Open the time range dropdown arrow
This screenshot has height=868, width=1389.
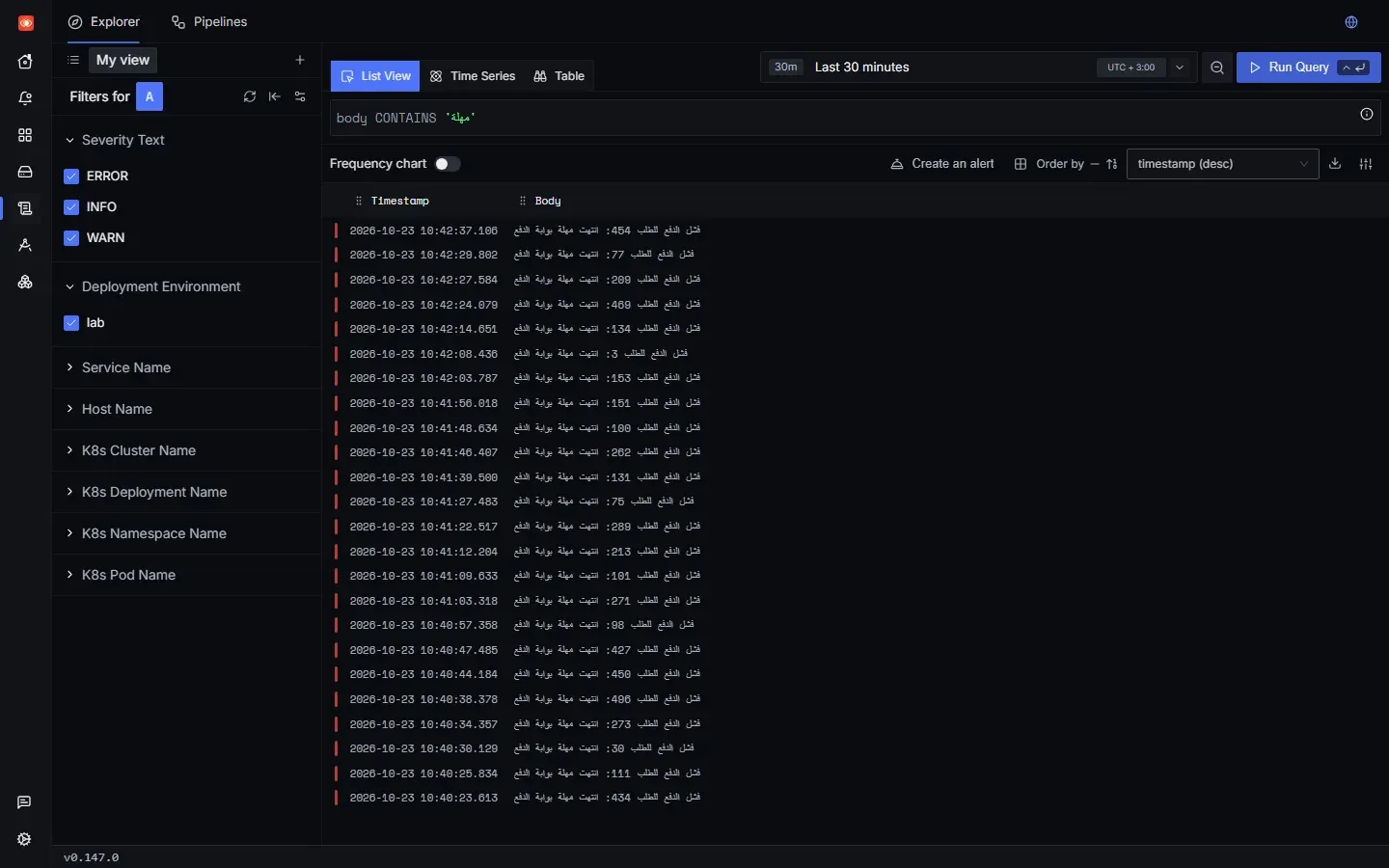point(1180,68)
